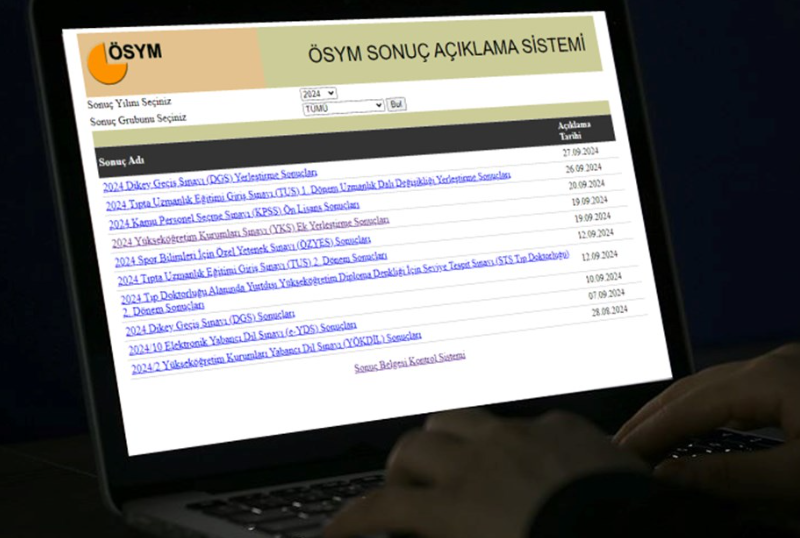This screenshot has height=538, width=800.
Task: Click the date 26.09.2024
Action: coord(583,168)
